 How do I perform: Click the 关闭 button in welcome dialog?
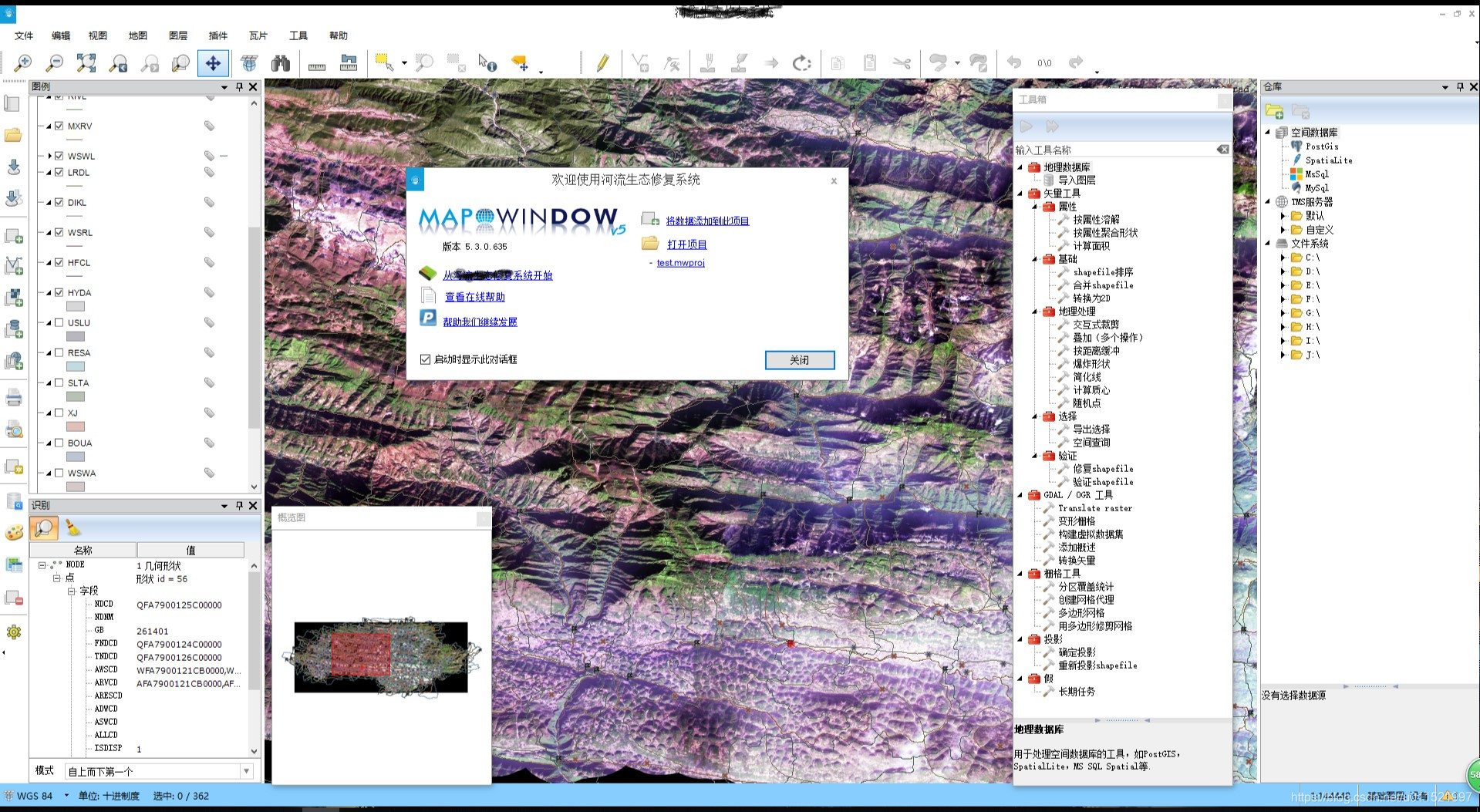point(799,360)
